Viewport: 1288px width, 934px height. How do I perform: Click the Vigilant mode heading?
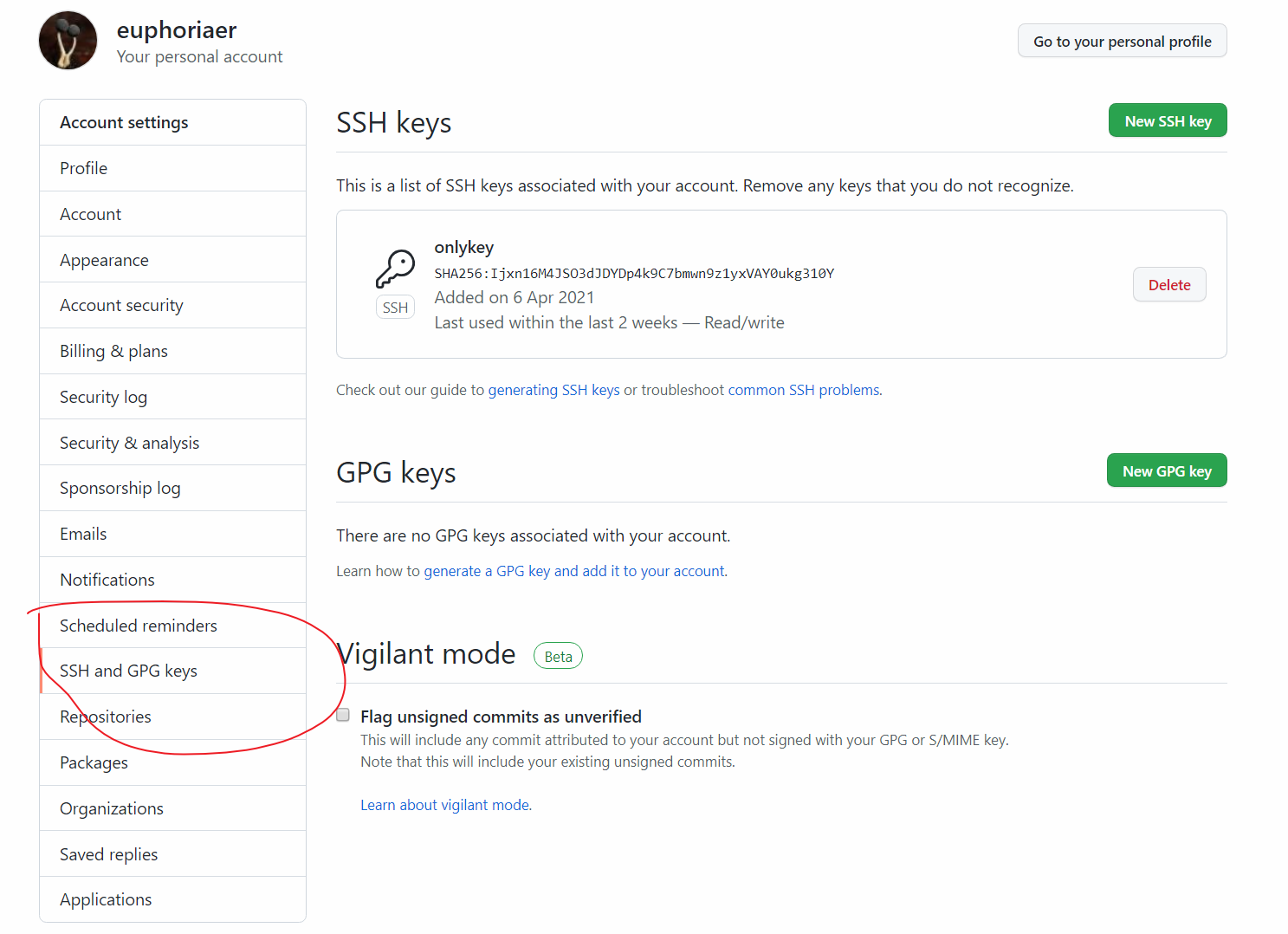425,653
